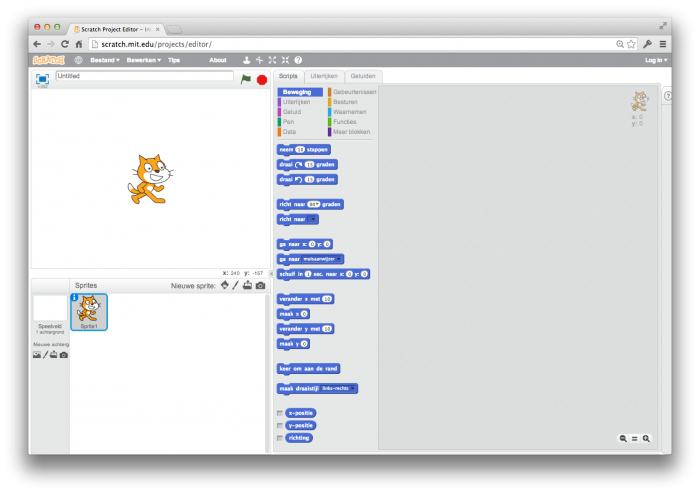The image size is (700, 494).
Task: Select the Uiterlijken block category
Action: point(296,102)
